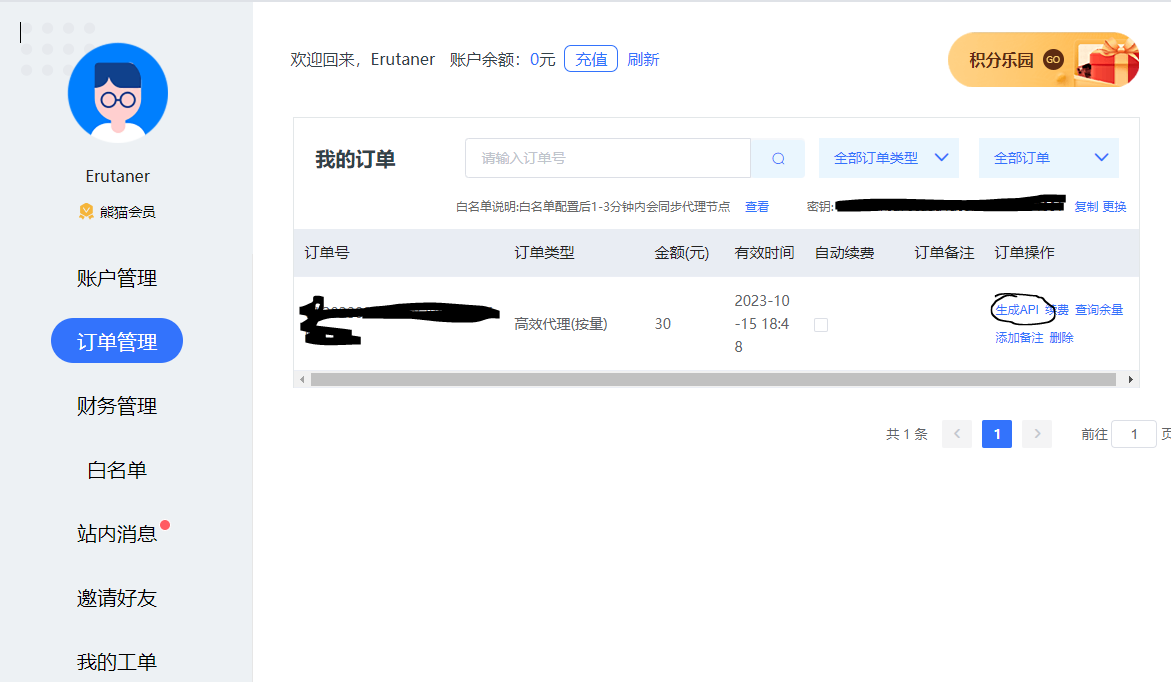The height and width of the screenshot is (682, 1171).
Task: Click the 添加备注 link
Action: click(x=1019, y=338)
